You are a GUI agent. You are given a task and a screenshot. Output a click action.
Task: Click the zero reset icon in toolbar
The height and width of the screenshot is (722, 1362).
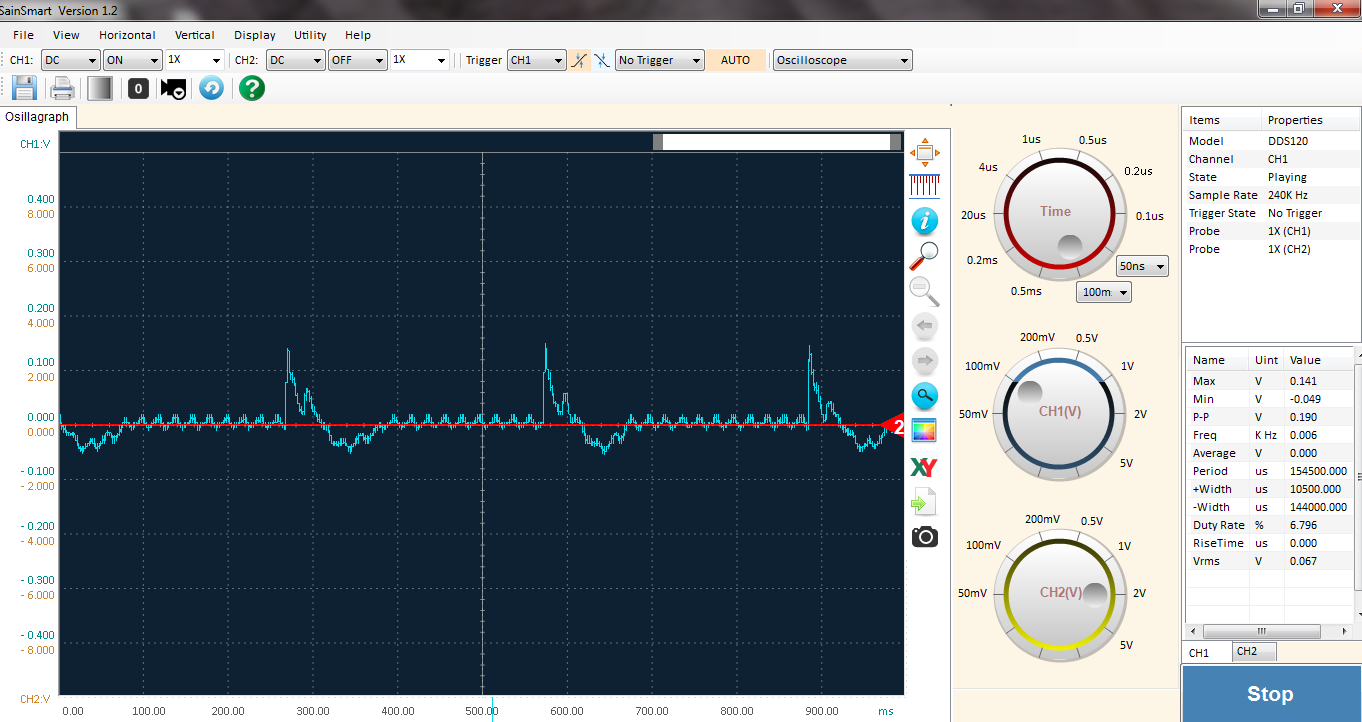point(139,89)
